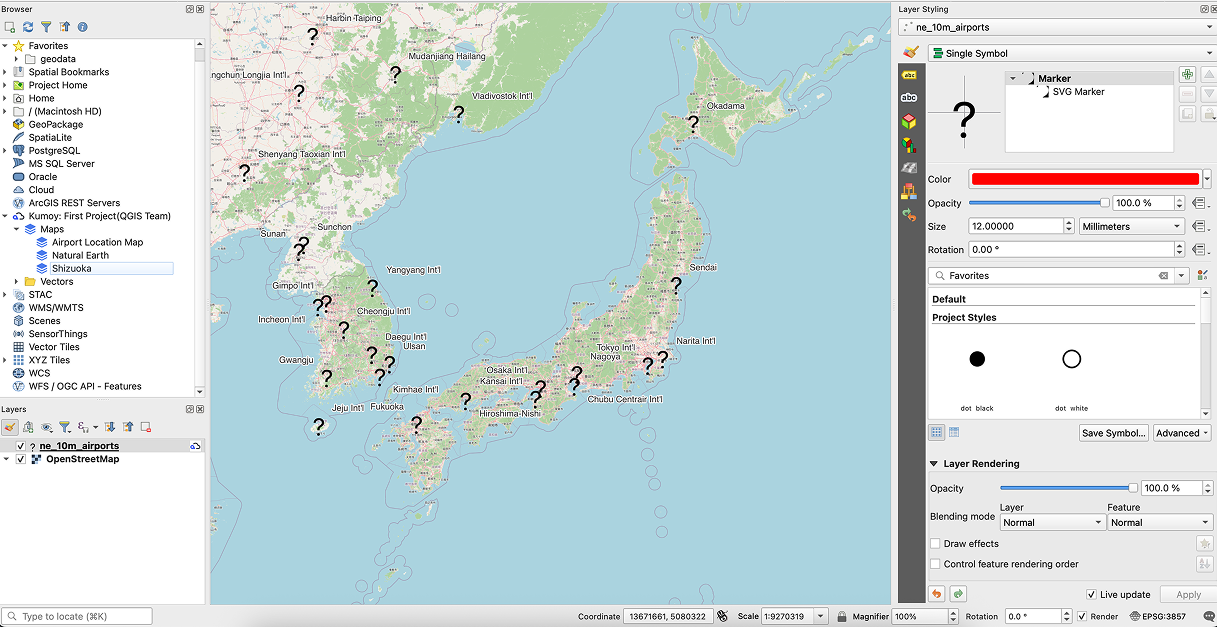Open the Millimeters size unit dropdown
This screenshot has width=1217, height=627.
pos(1132,226)
